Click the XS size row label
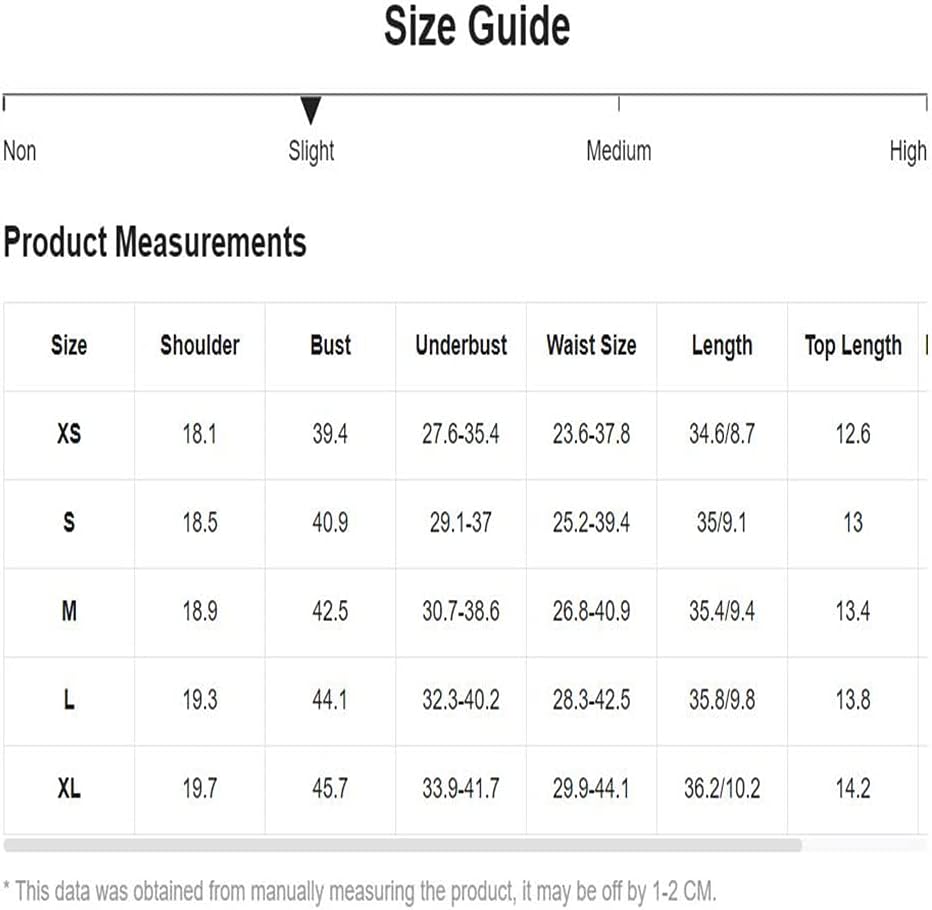932x910 pixels. pos(69,434)
